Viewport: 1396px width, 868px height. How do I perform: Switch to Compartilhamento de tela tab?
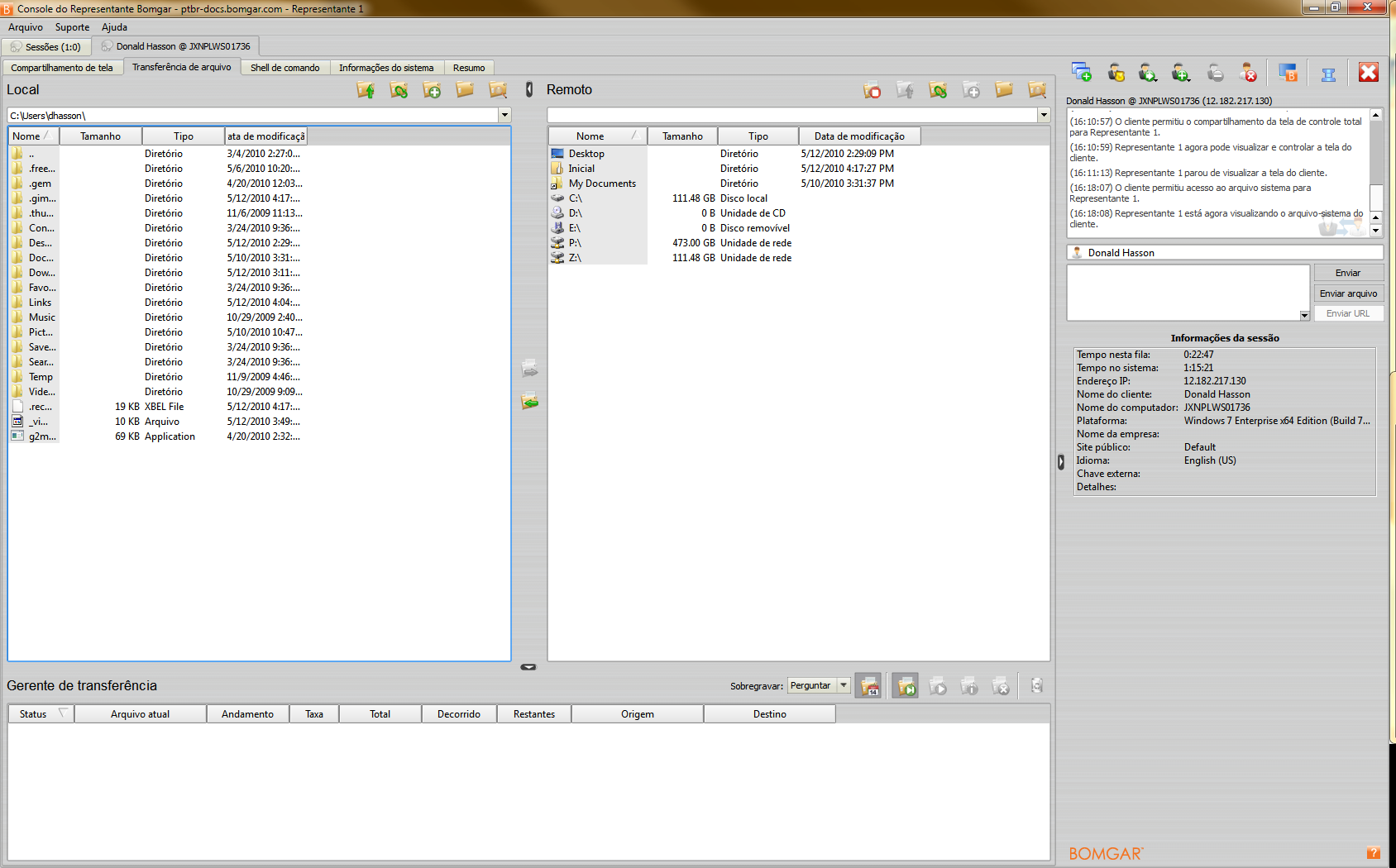[62, 68]
